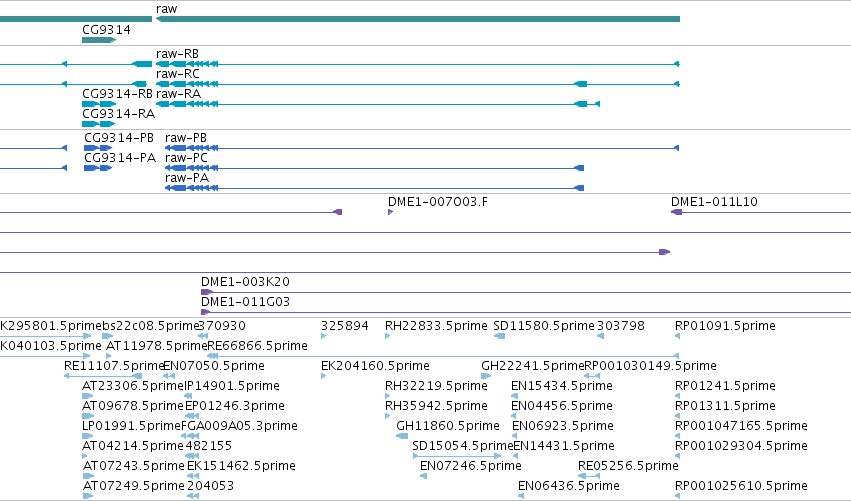Select EST EN15434.5prime
This screenshot has width=851, height=501.
562,386
